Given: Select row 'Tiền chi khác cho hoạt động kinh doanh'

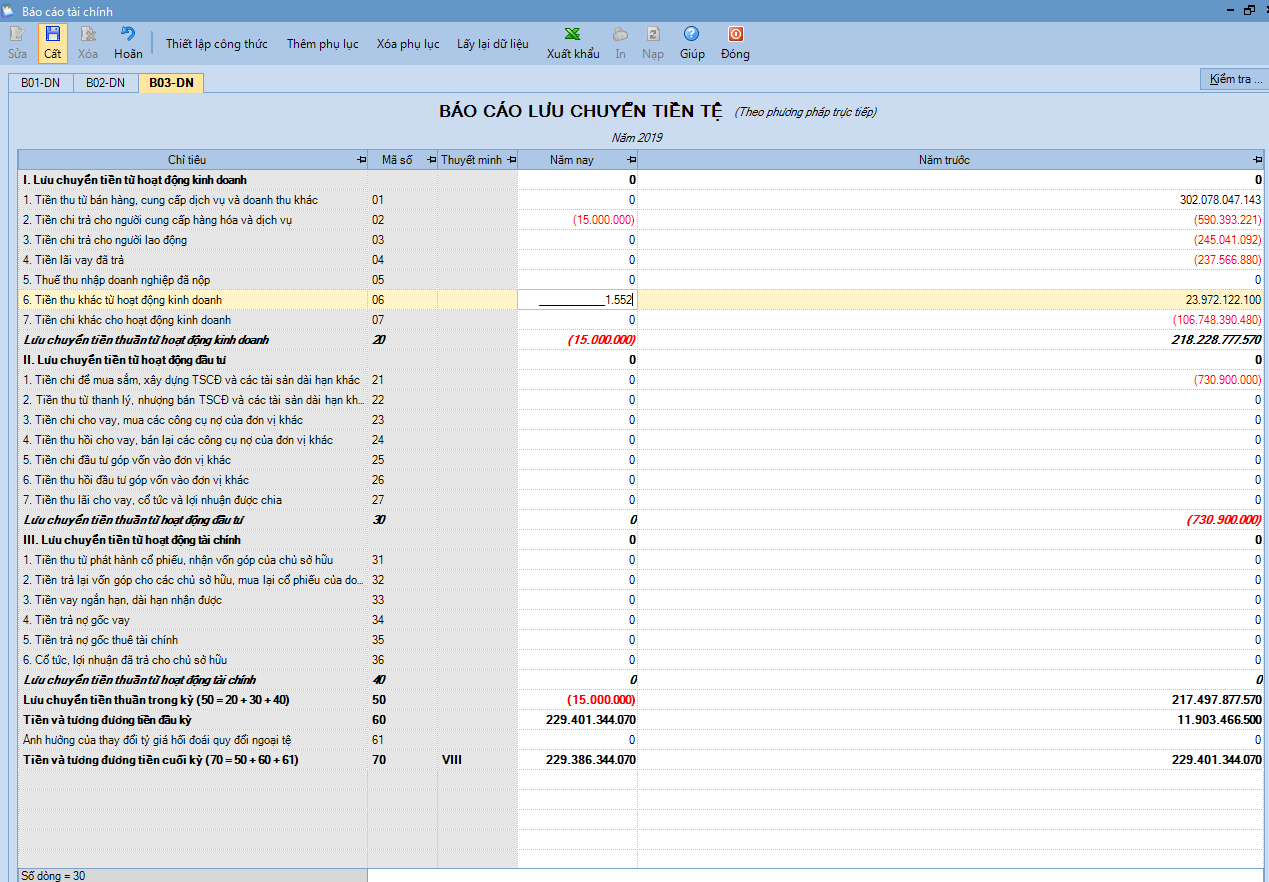Looking at the screenshot, I should point(640,320).
